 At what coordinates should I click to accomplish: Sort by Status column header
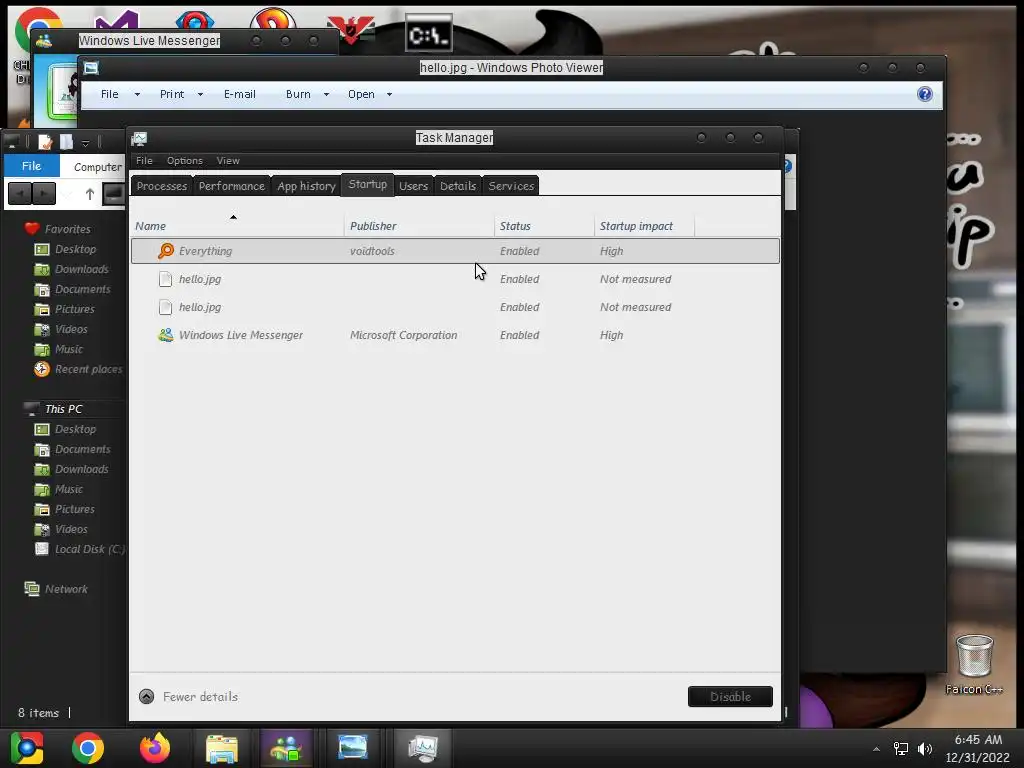click(x=544, y=226)
